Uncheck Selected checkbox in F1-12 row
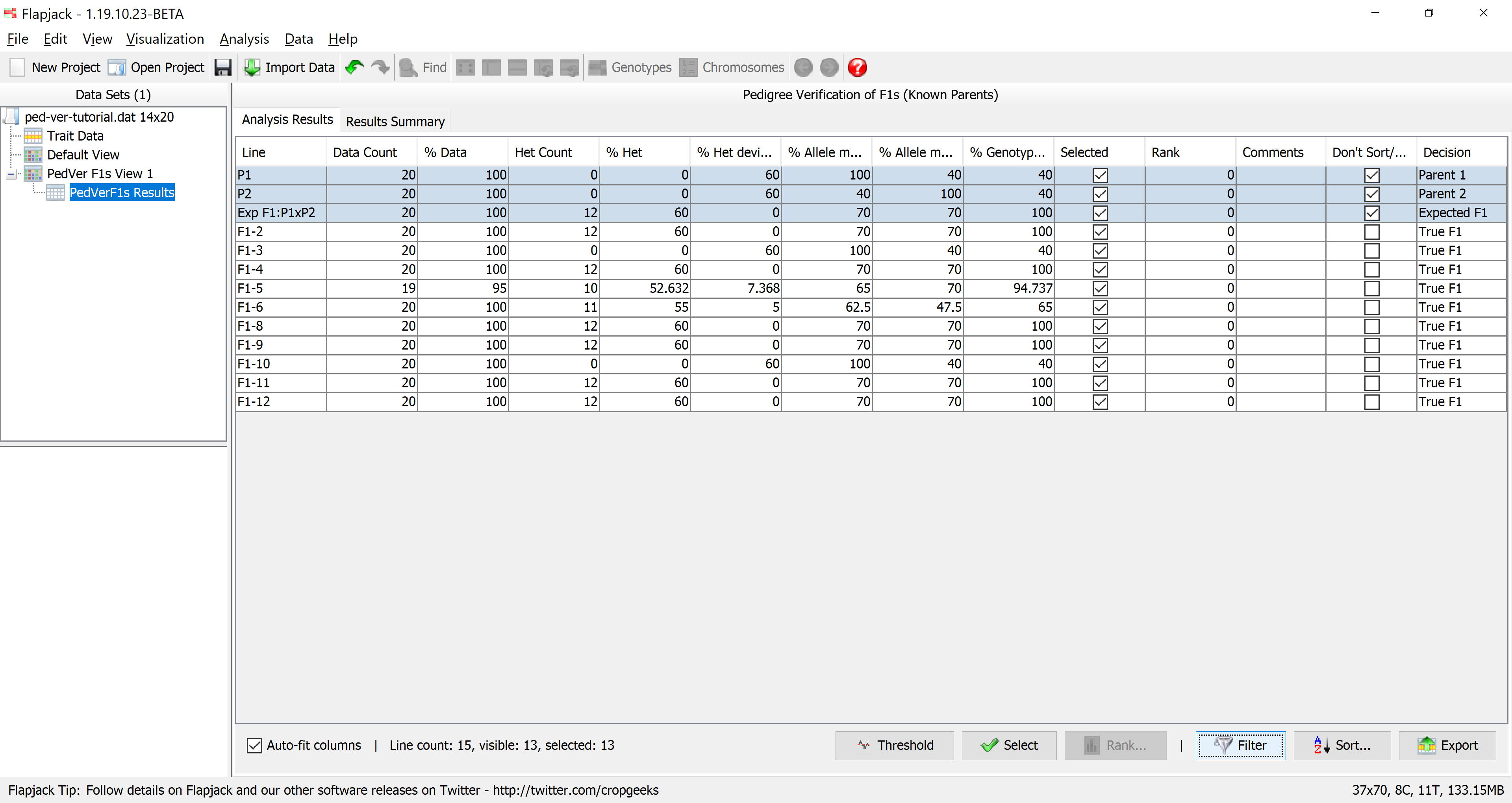 [x=1100, y=401]
